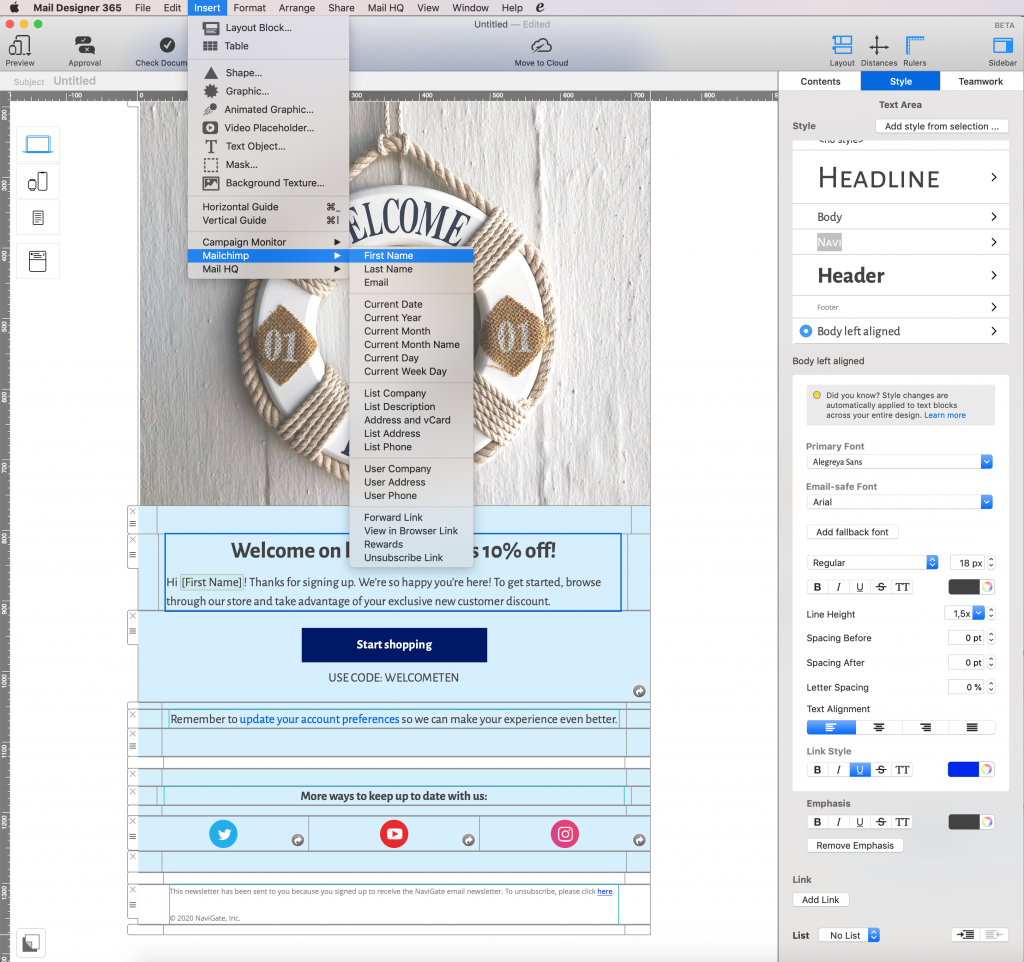1024x962 pixels.
Task: Select the Body left aligned radio
Action: [x=806, y=331]
